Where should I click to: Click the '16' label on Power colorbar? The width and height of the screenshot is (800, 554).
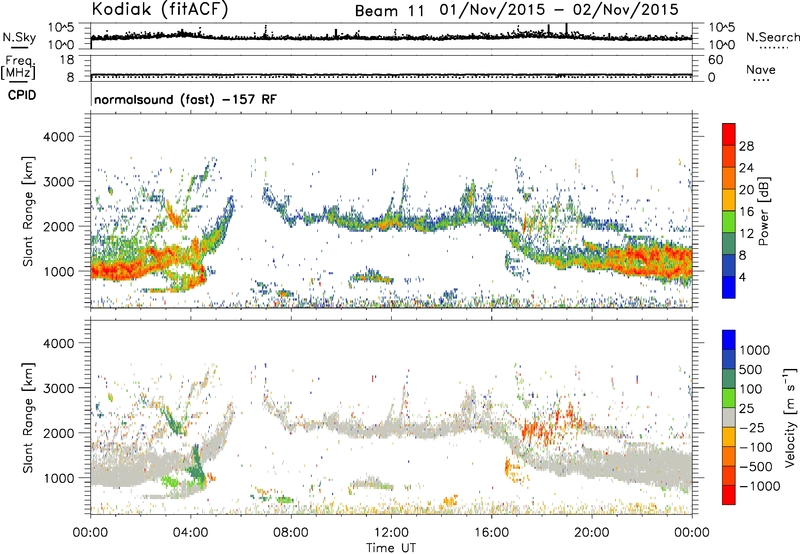click(746, 212)
